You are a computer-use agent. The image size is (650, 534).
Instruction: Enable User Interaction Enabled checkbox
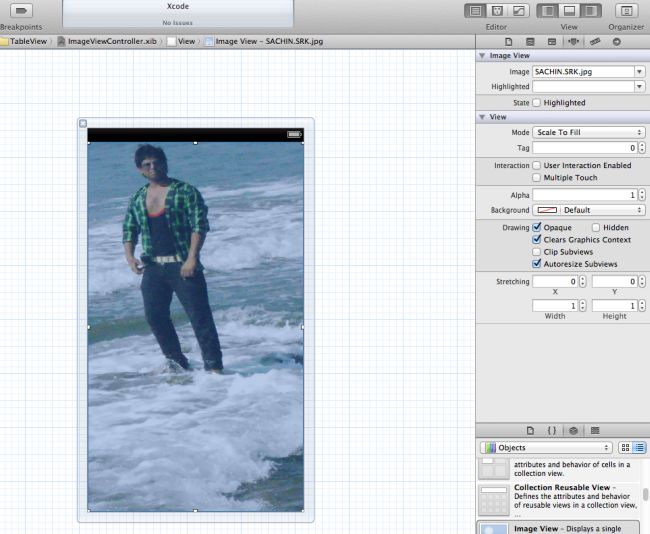pos(536,165)
